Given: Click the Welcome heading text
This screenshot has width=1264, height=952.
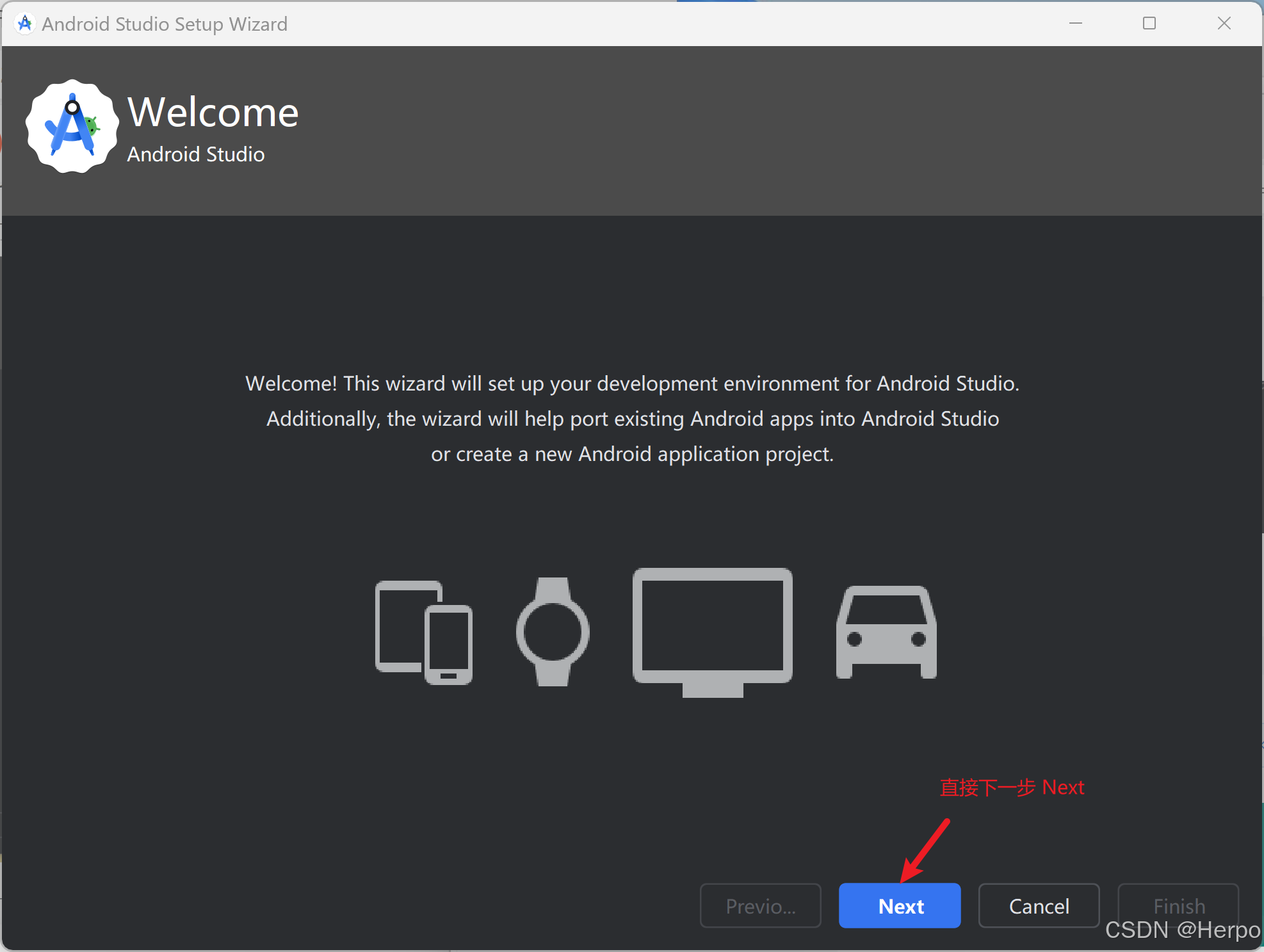Looking at the screenshot, I should 213,112.
